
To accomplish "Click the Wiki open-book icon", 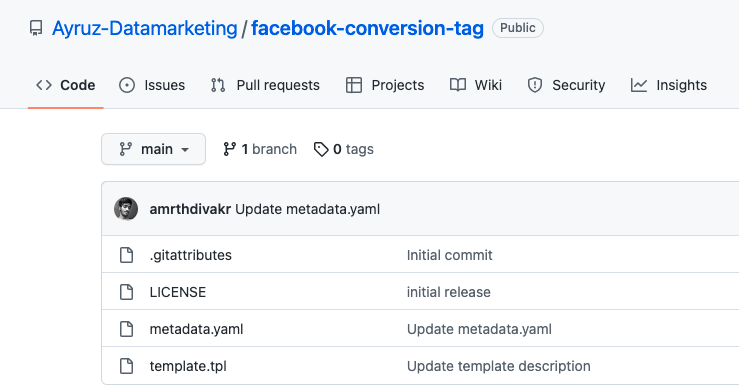I will click(458, 85).
